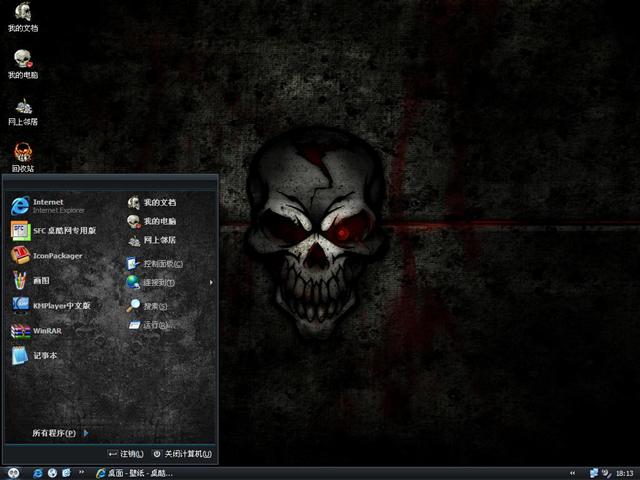Screen dimensions: 640x480
Task: Open Internet Explorer from the Start menu
Action: [48, 206]
